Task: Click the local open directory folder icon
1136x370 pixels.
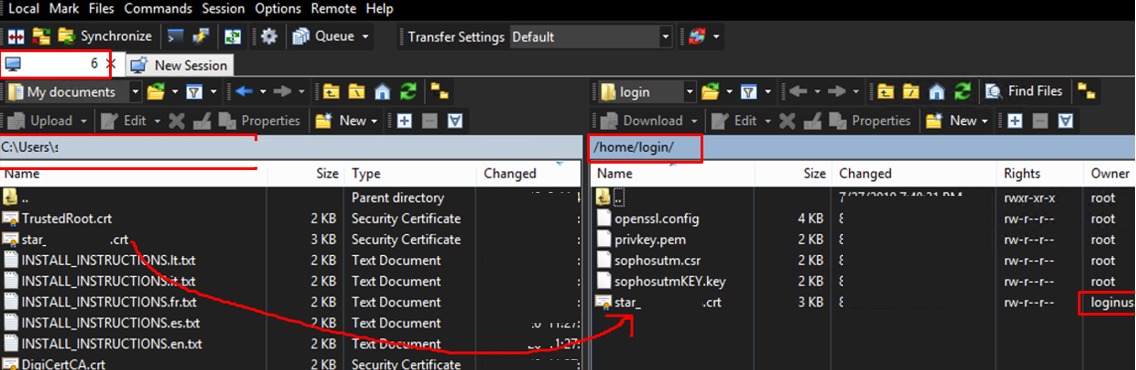Action: coord(155,92)
